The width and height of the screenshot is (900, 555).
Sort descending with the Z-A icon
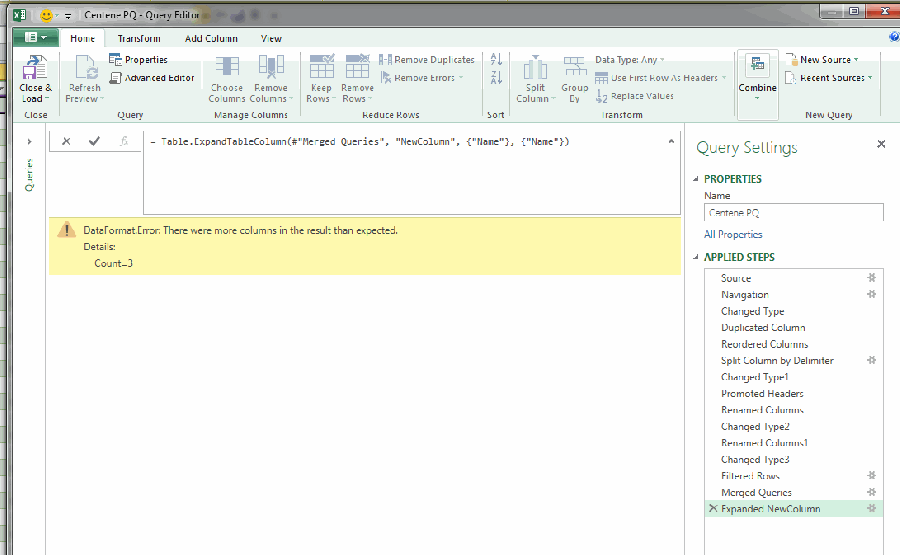coord(496,77)
